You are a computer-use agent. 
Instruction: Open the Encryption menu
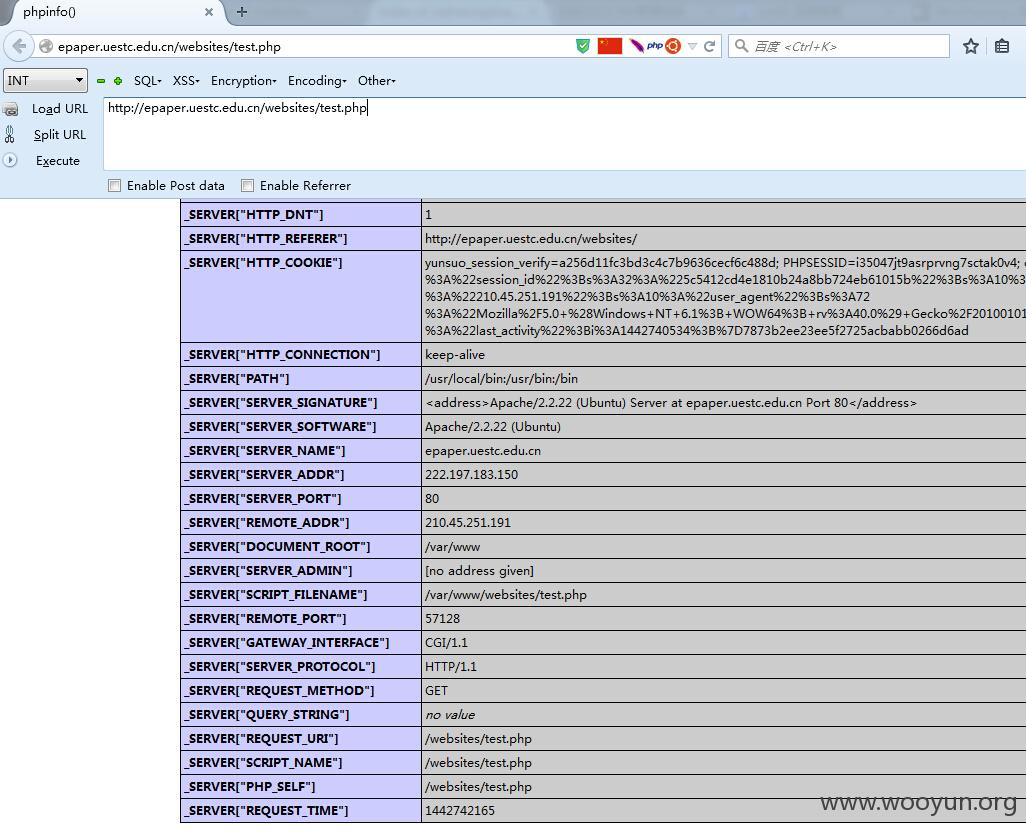[243, 81]
